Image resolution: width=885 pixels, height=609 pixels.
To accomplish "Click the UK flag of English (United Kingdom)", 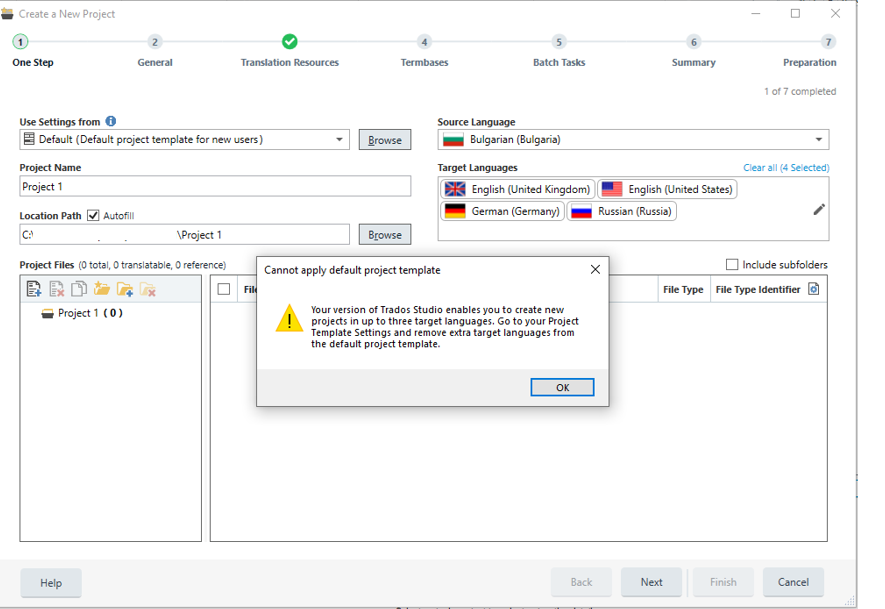I will point(455,189).
